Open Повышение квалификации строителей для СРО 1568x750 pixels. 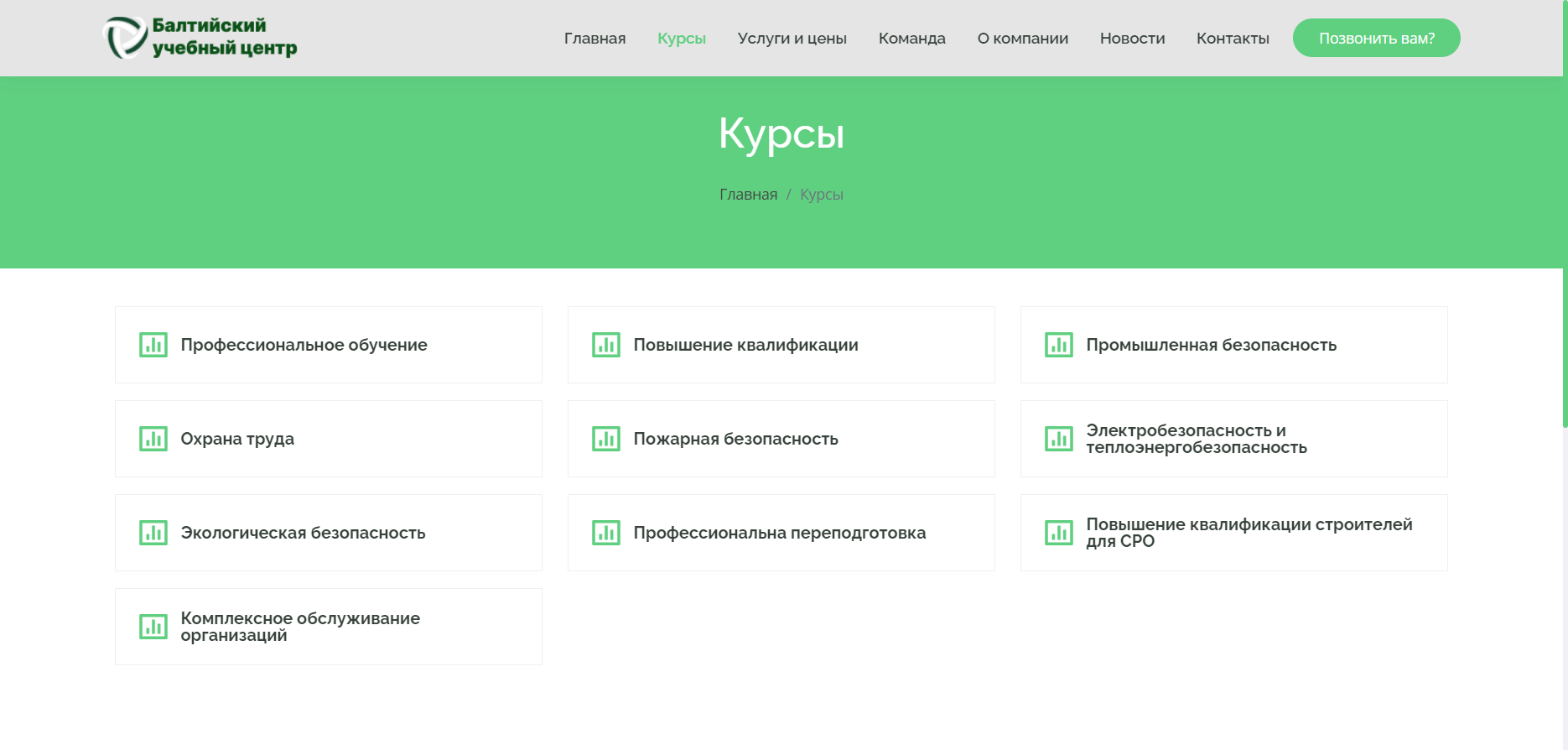pyautogui.click(x=1249, y=533)
